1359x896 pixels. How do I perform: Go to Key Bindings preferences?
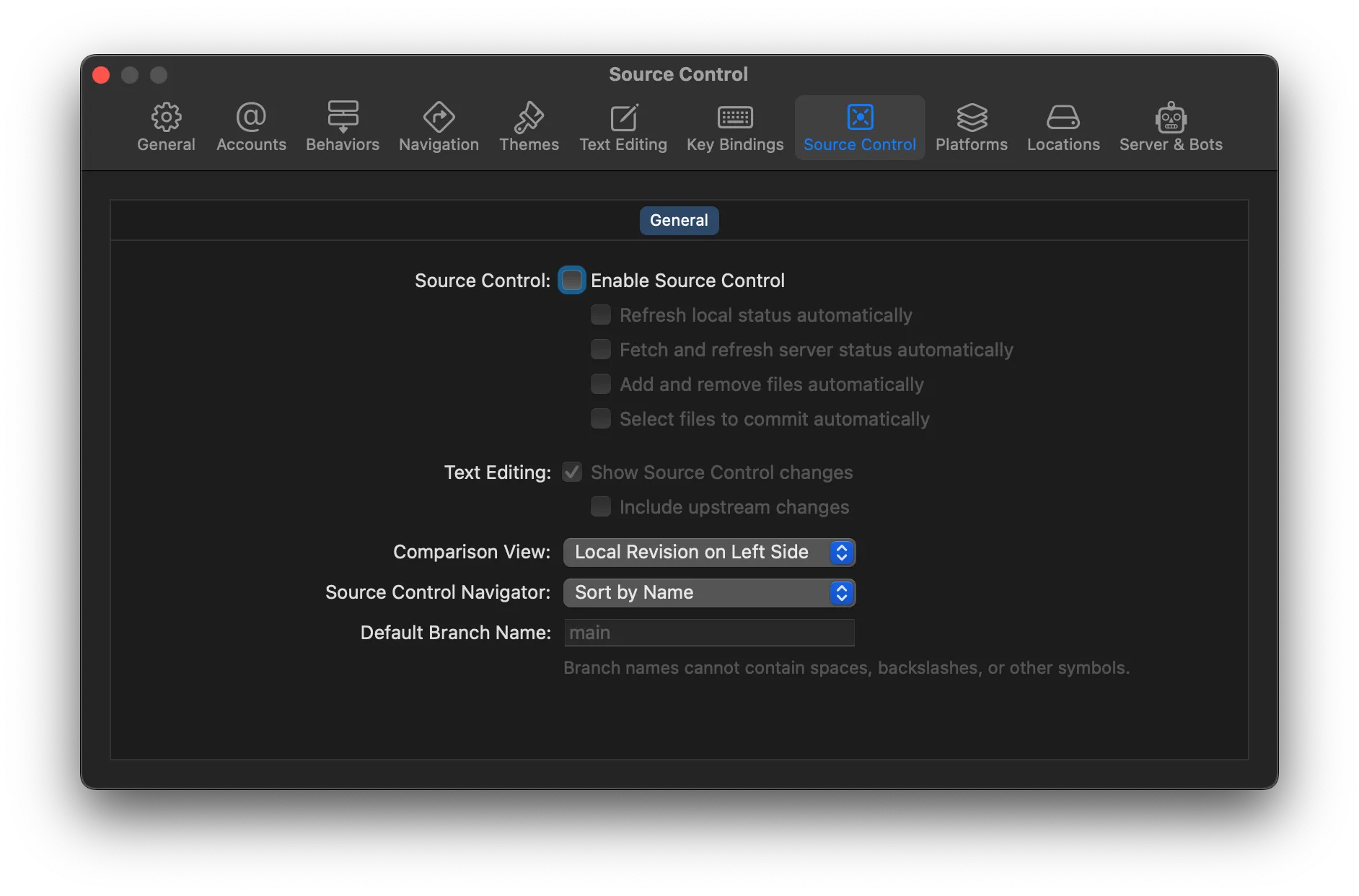pyautogui.click(x=735, y=127)
